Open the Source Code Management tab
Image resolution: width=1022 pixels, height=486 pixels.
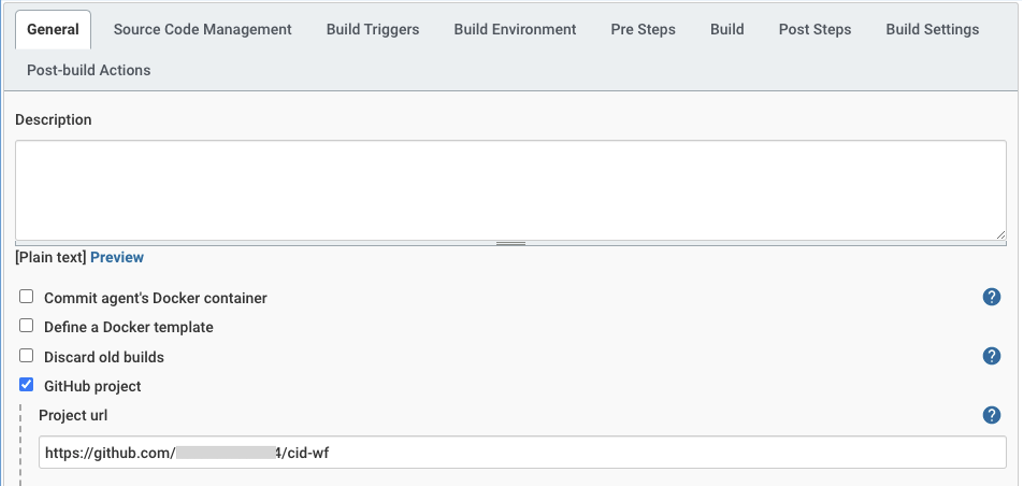click(203, 29)
